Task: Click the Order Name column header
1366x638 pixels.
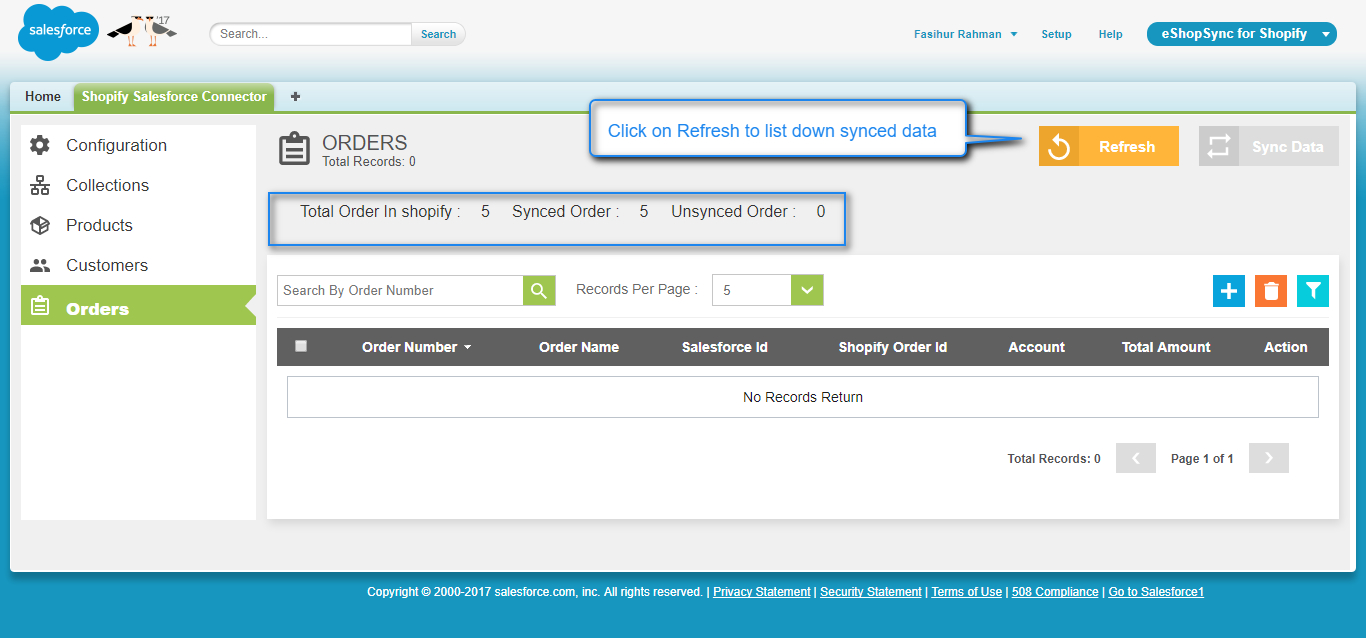Action: pos(579,347)
